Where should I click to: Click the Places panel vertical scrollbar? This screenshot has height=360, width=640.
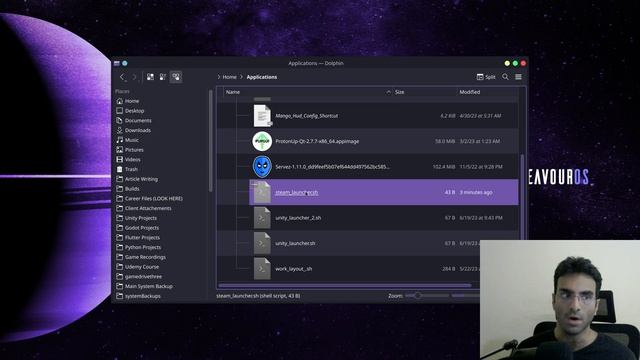tap(211, 141)
